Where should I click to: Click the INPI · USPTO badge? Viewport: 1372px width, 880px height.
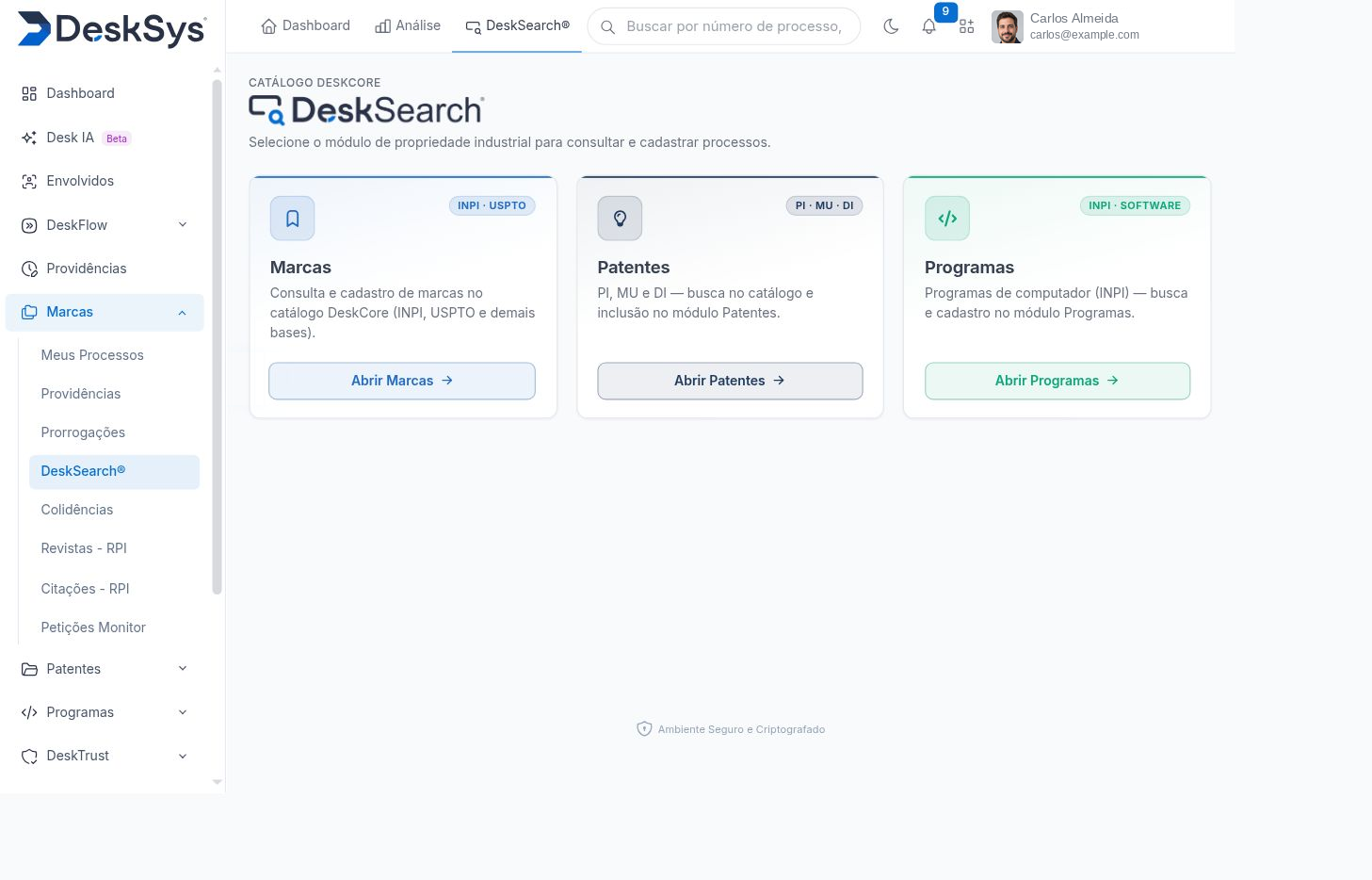point(492,205)
